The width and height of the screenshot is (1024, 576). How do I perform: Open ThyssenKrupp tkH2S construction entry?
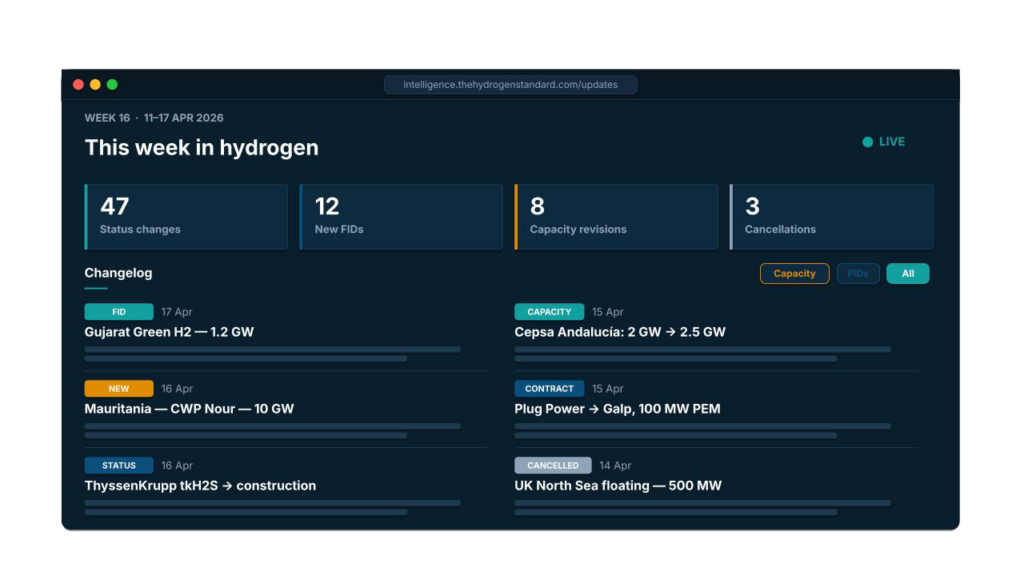click(x=200, y=486)
